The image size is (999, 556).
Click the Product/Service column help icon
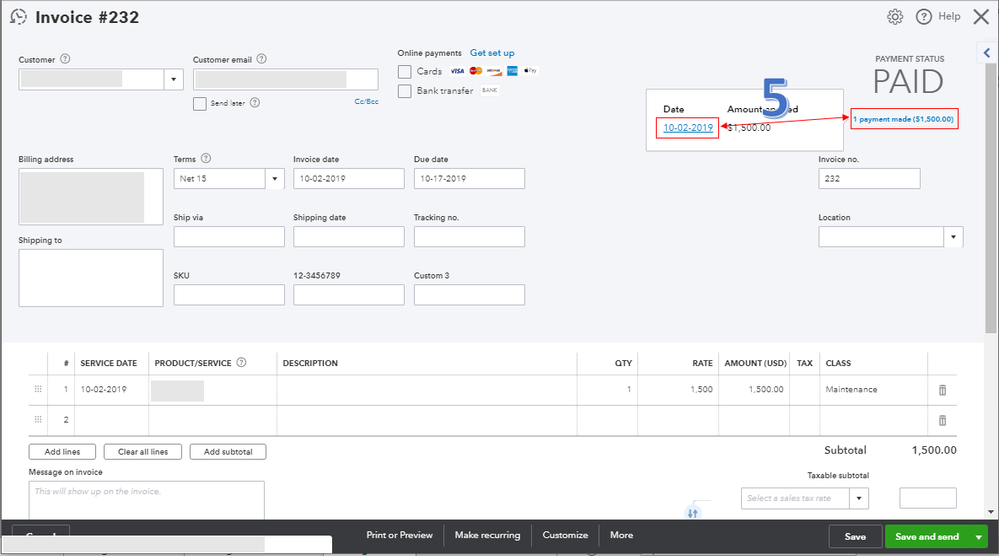coord(241,363)
